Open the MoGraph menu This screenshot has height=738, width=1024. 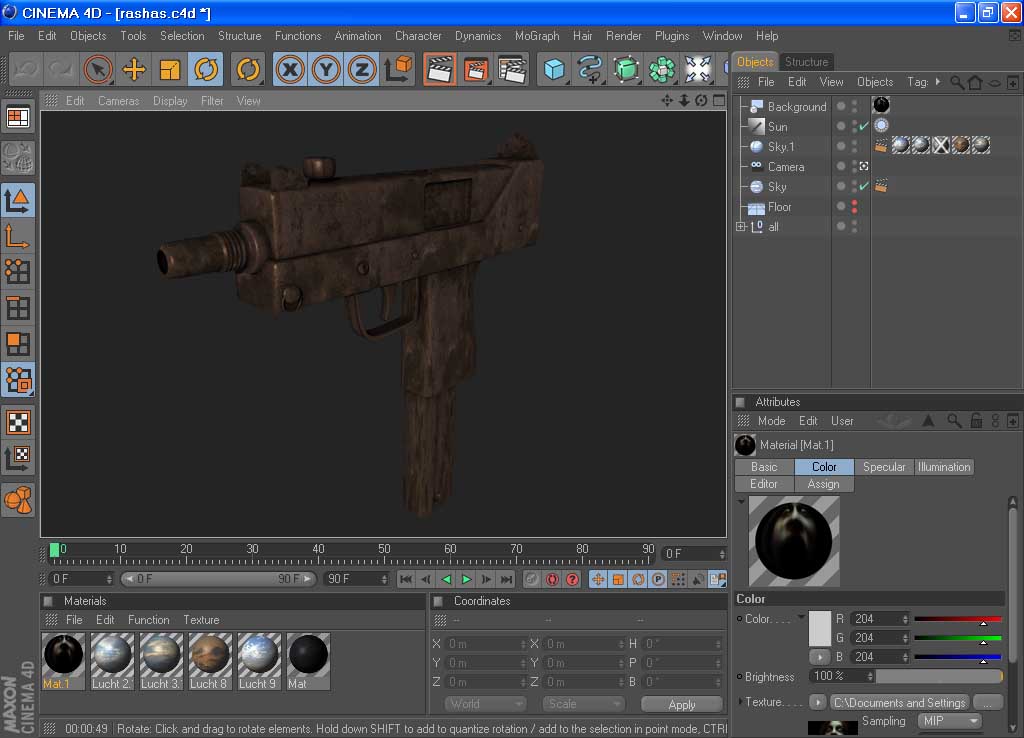[537, 36]
